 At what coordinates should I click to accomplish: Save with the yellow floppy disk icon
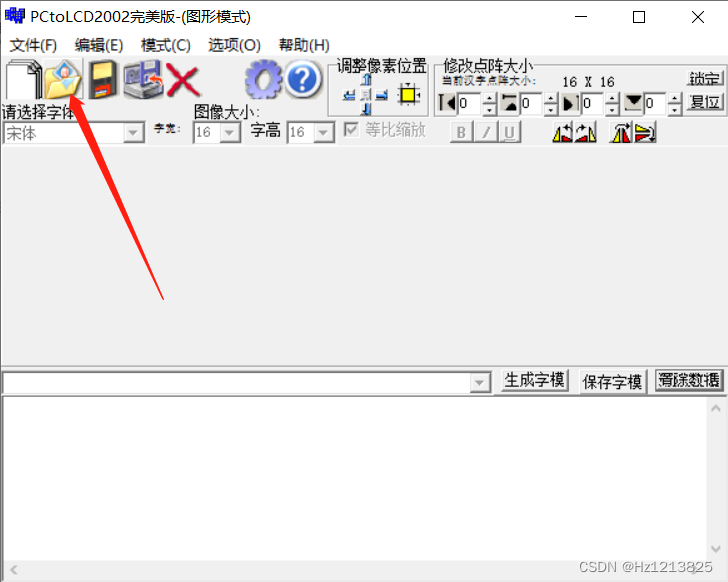click(103, 79)
